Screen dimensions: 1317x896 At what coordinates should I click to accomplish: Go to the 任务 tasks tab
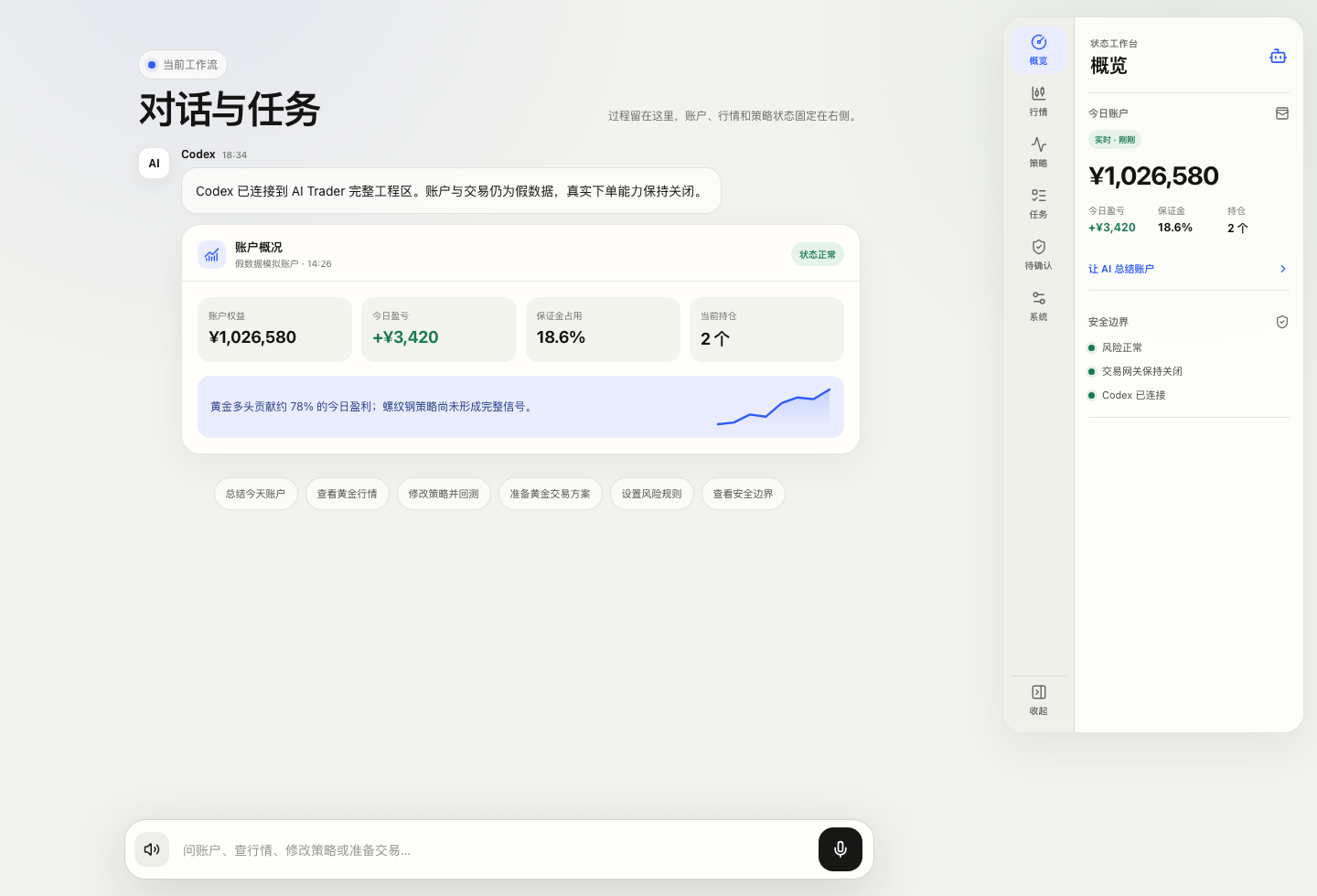click(x=1038, y=204)
